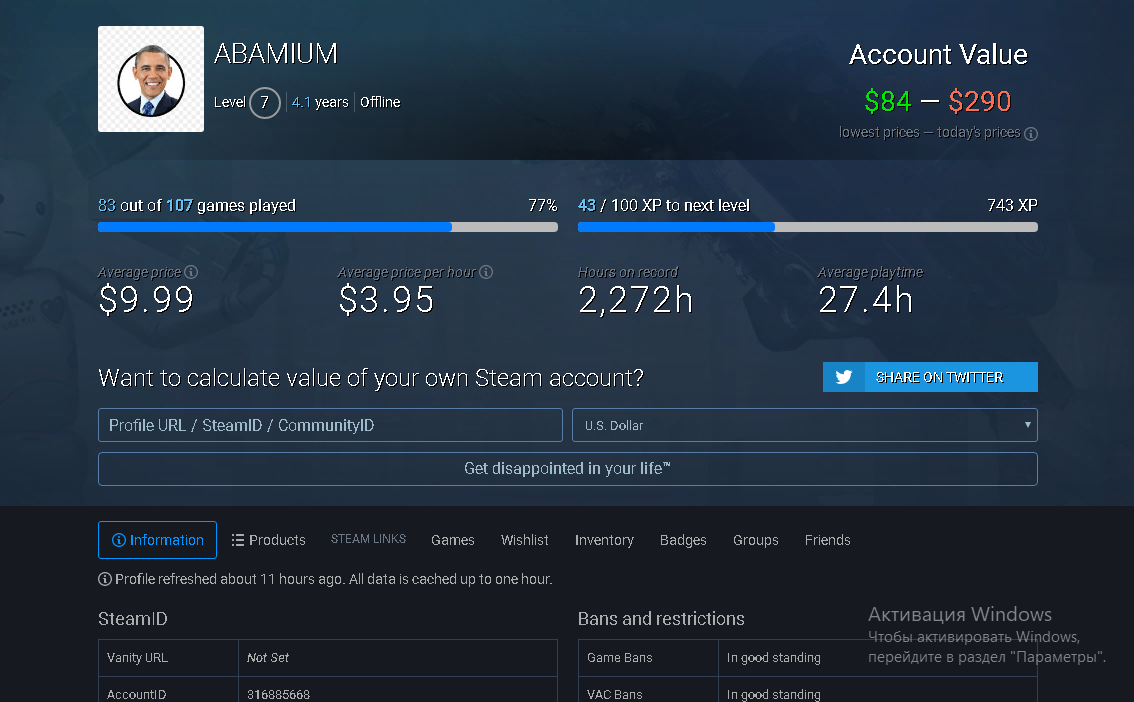This screenshot has height=702, width=1134.
Task: Click the info icon before Profile refreshed text
Action: click(105, 579)
